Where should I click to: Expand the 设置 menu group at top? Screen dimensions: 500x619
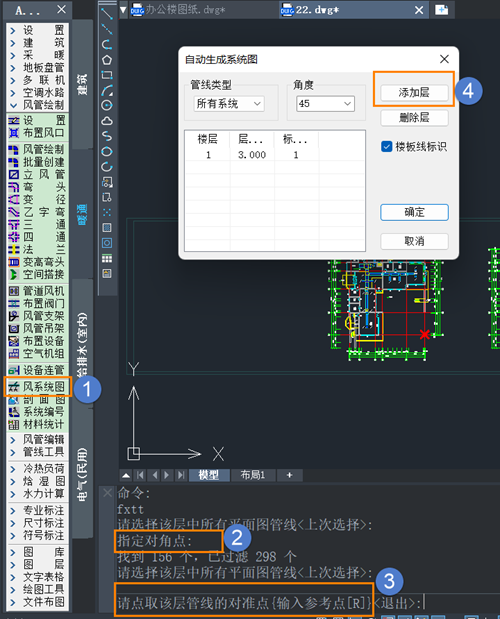tap(38, 30)
